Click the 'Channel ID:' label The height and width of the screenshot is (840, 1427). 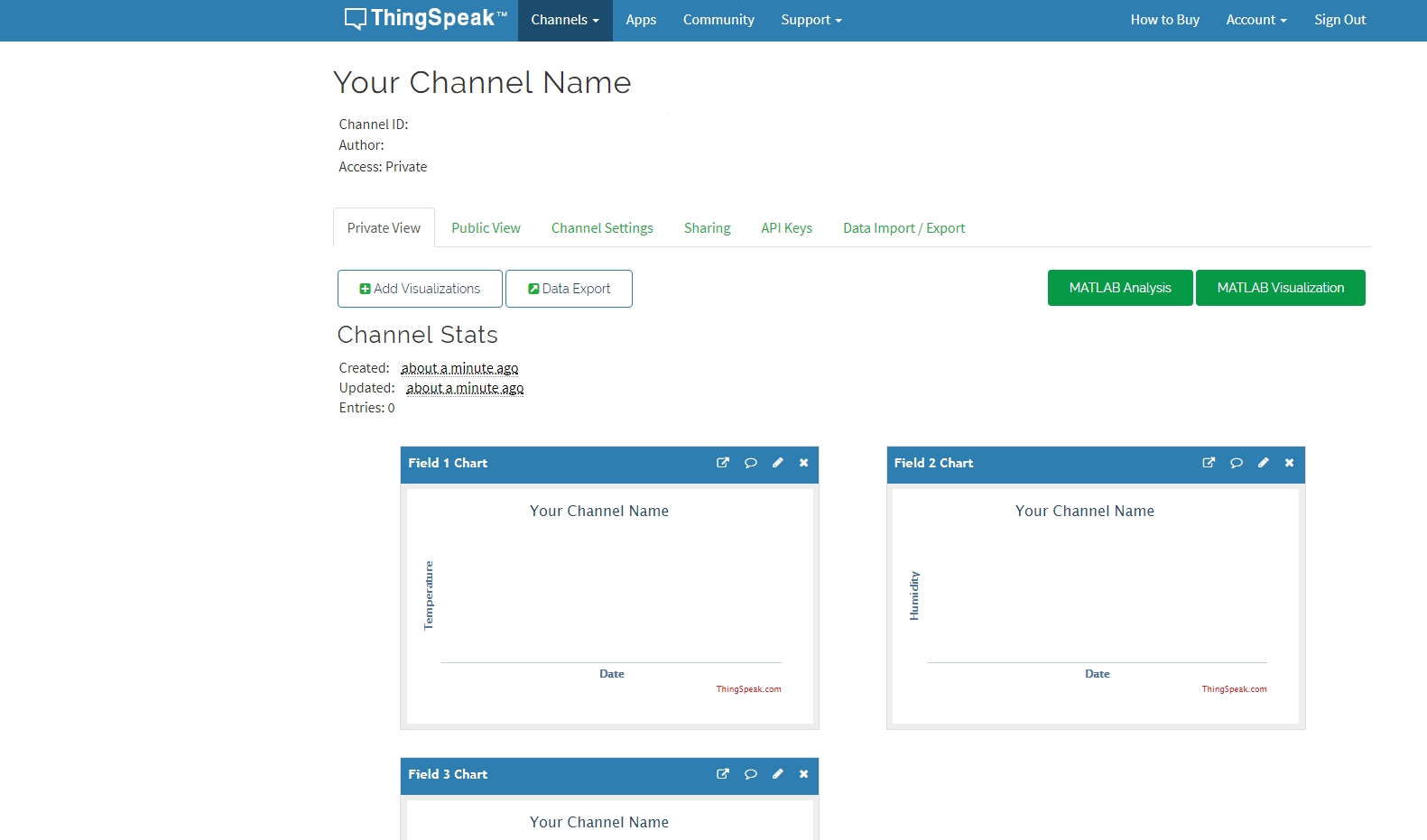point(374,125)
